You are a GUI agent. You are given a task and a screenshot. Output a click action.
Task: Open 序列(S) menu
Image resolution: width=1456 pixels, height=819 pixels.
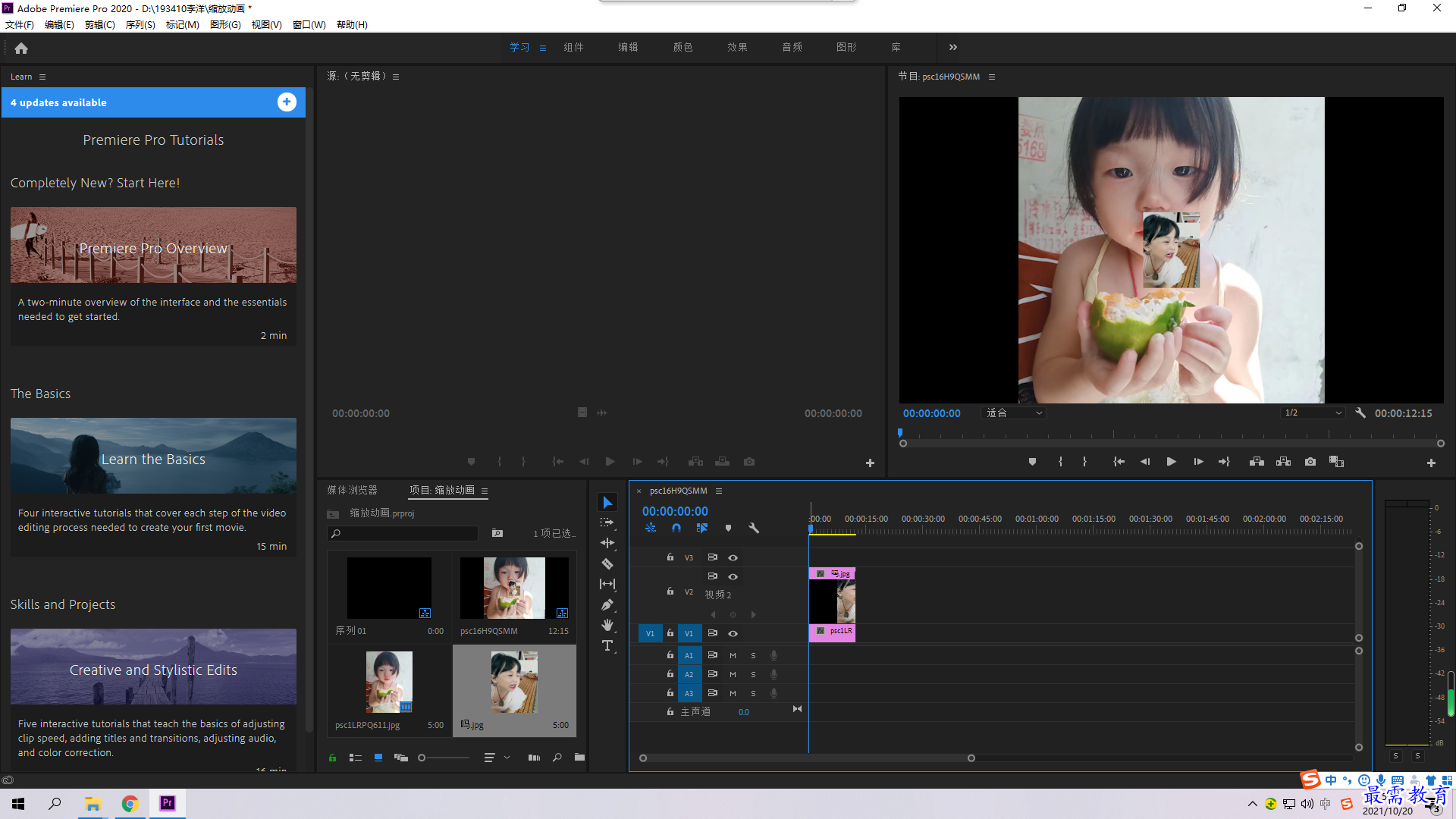click(x=140, y=24)
